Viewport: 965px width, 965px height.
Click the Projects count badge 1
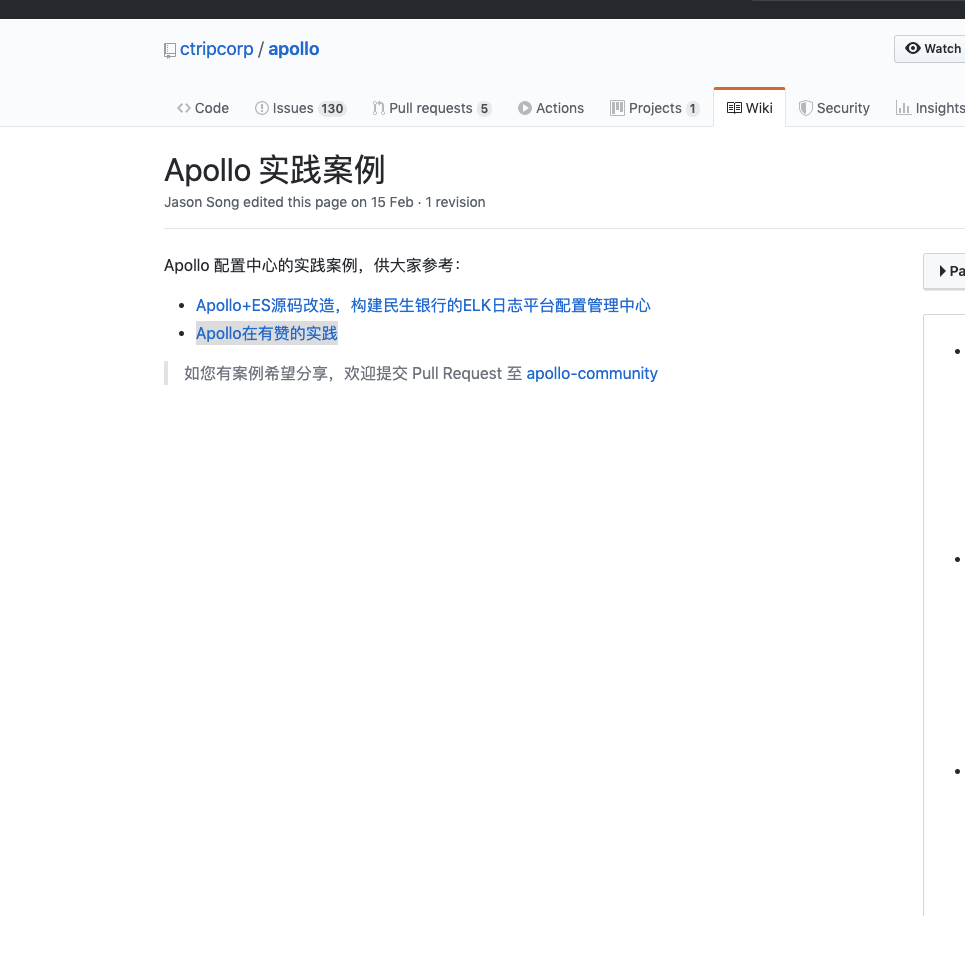(692, 109)
